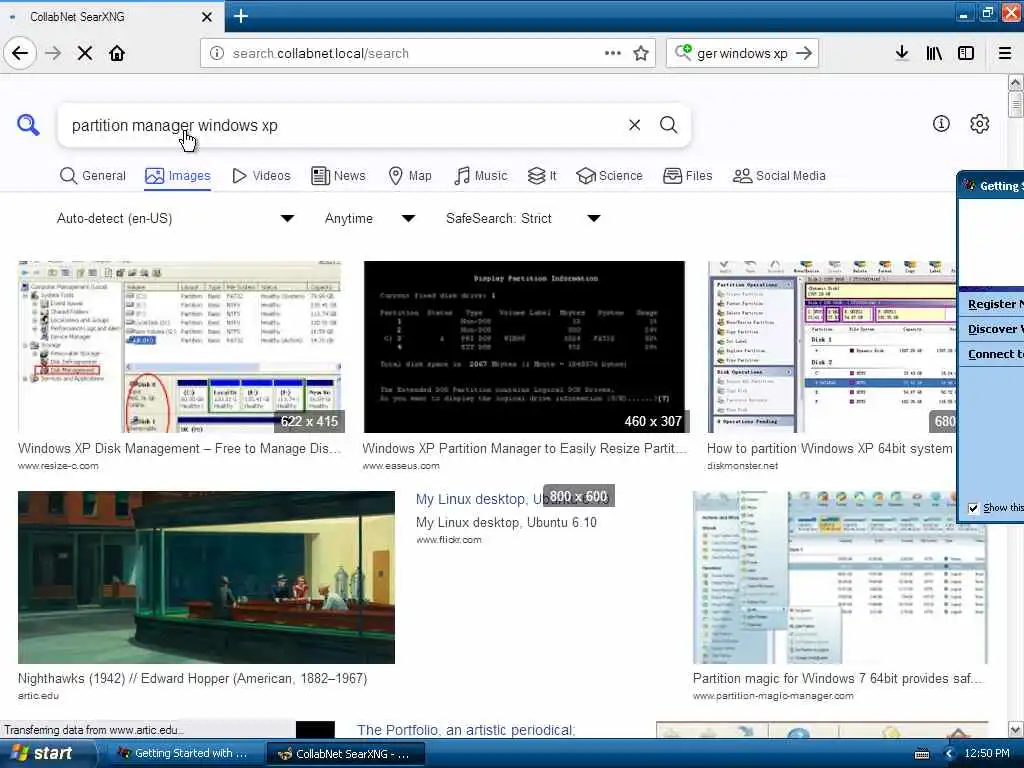Switch to the Social Media tab
Image resolution: width=1024 pixels, height=768 pixels.
(779, 176)
